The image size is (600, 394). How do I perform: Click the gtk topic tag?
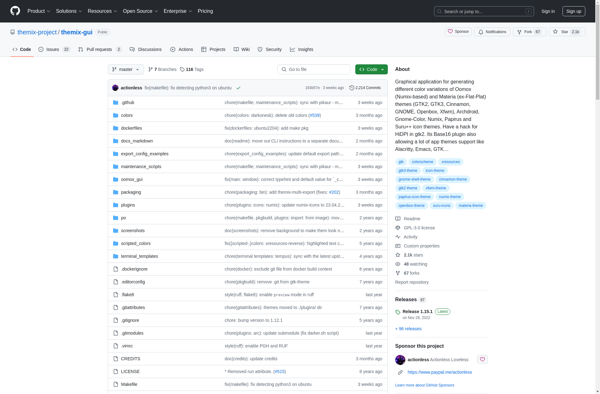coord(401,162)
